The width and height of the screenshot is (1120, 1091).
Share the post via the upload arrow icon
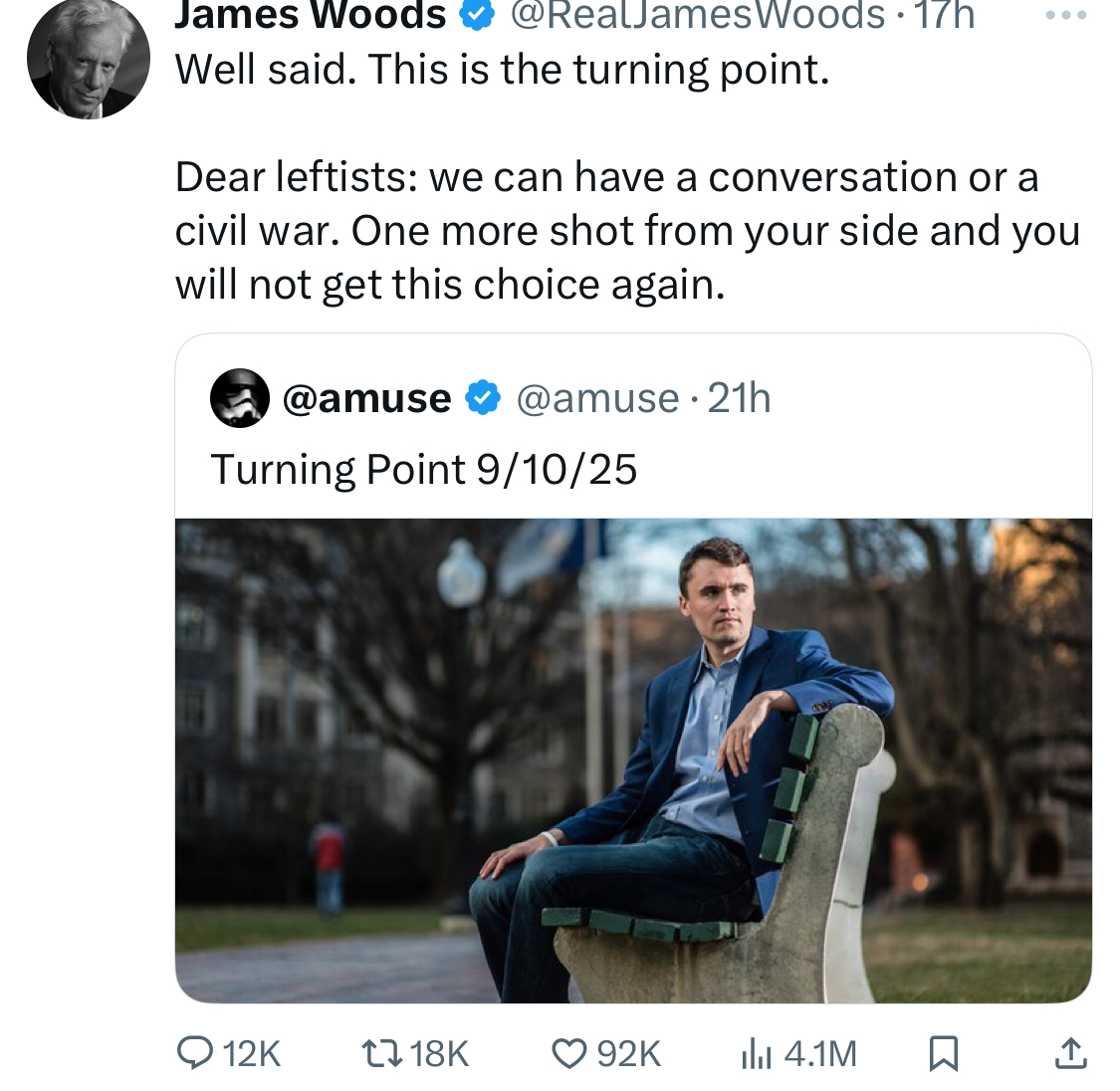coord(1070,1053)
